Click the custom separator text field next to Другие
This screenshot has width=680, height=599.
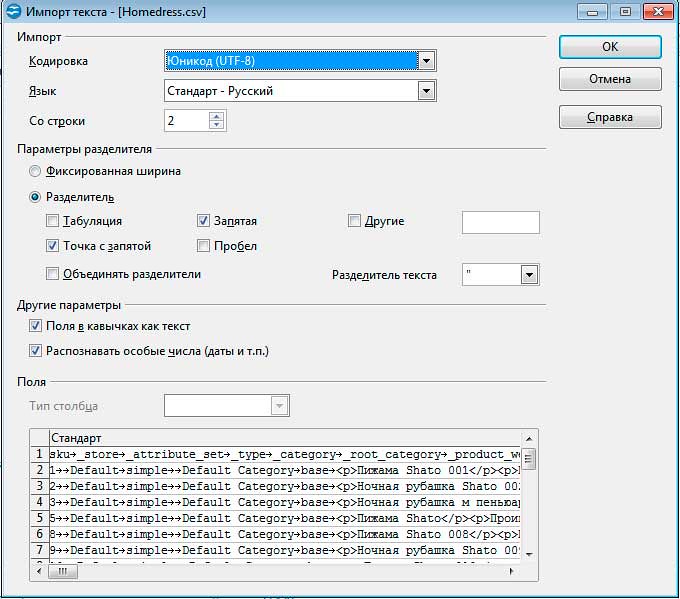[500, 222]
